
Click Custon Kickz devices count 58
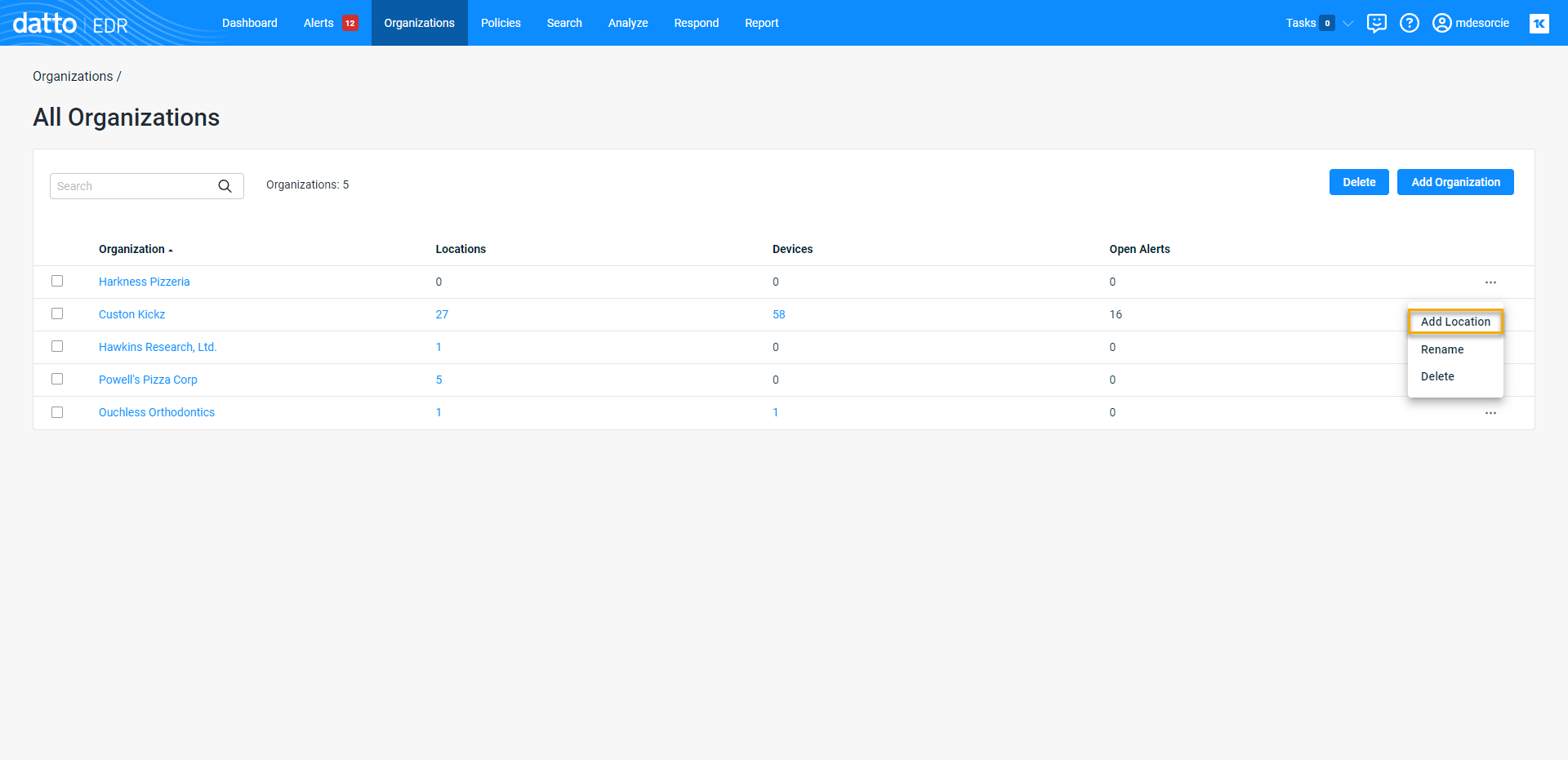pos(779,314)
